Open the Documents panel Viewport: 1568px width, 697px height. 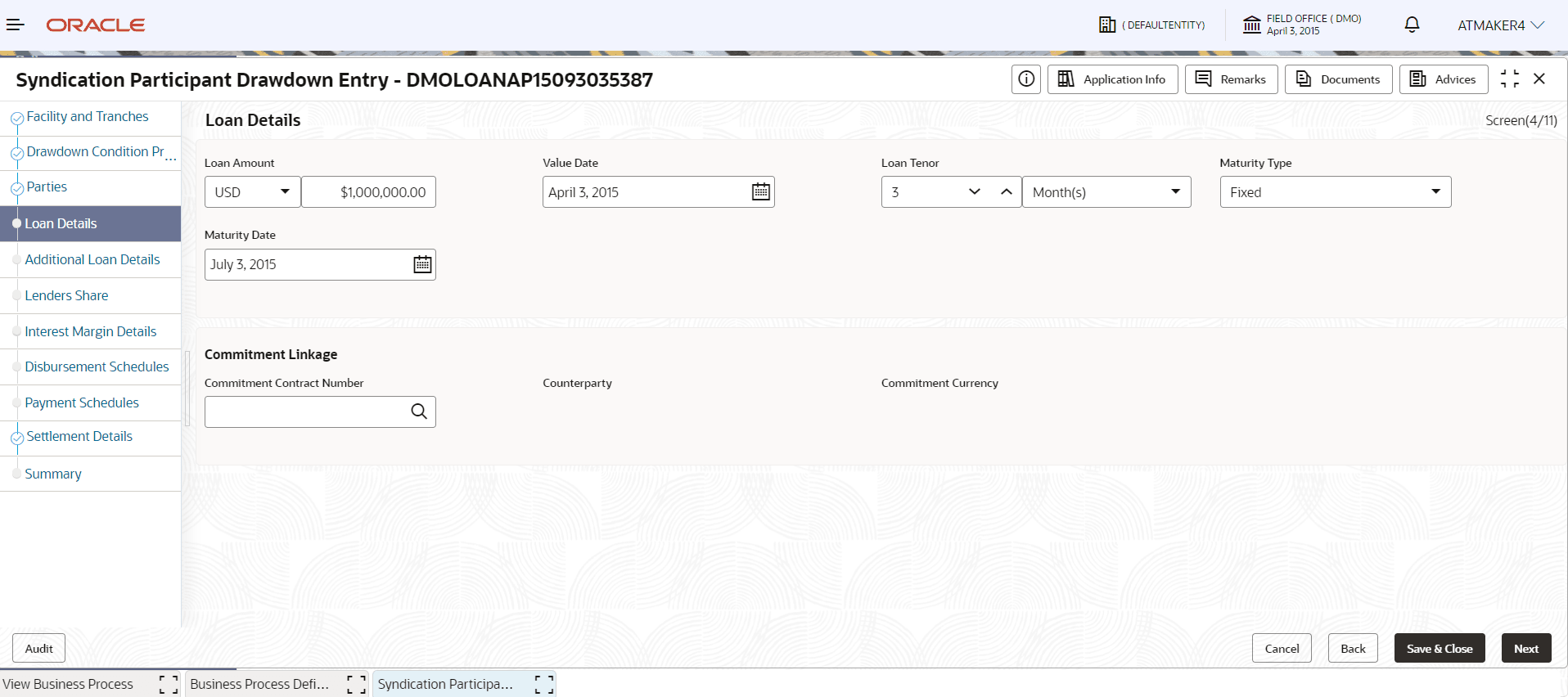(1338, 79)
